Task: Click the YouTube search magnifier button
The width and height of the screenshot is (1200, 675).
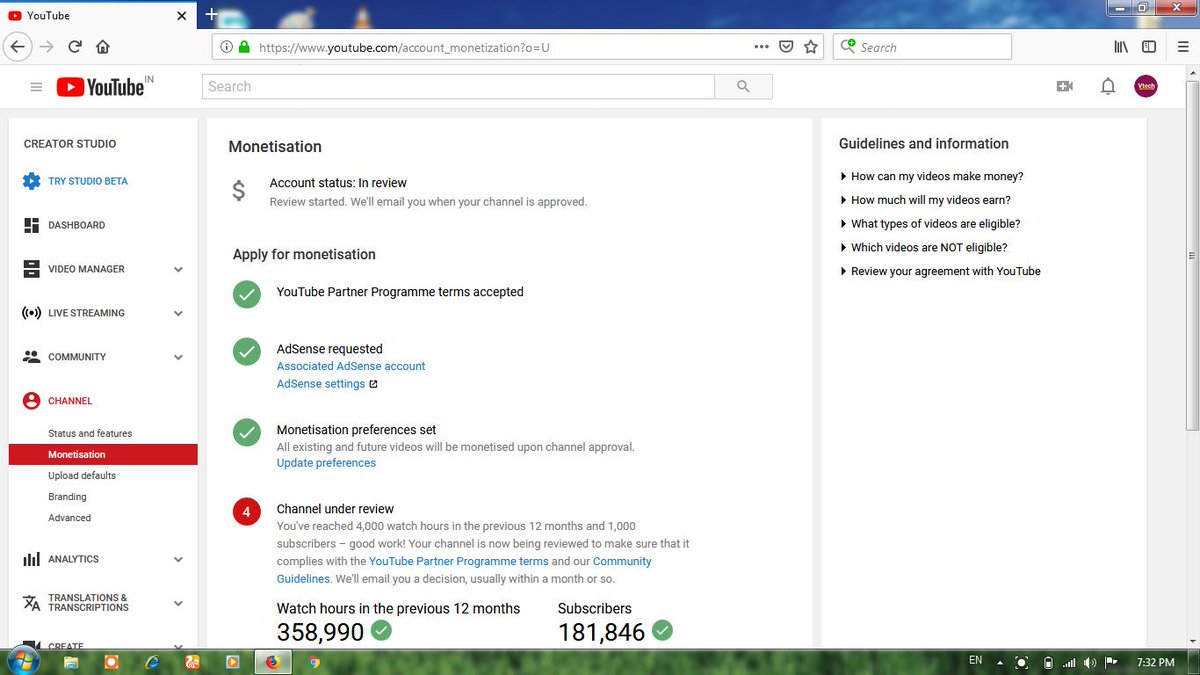Action: point(743,87)
